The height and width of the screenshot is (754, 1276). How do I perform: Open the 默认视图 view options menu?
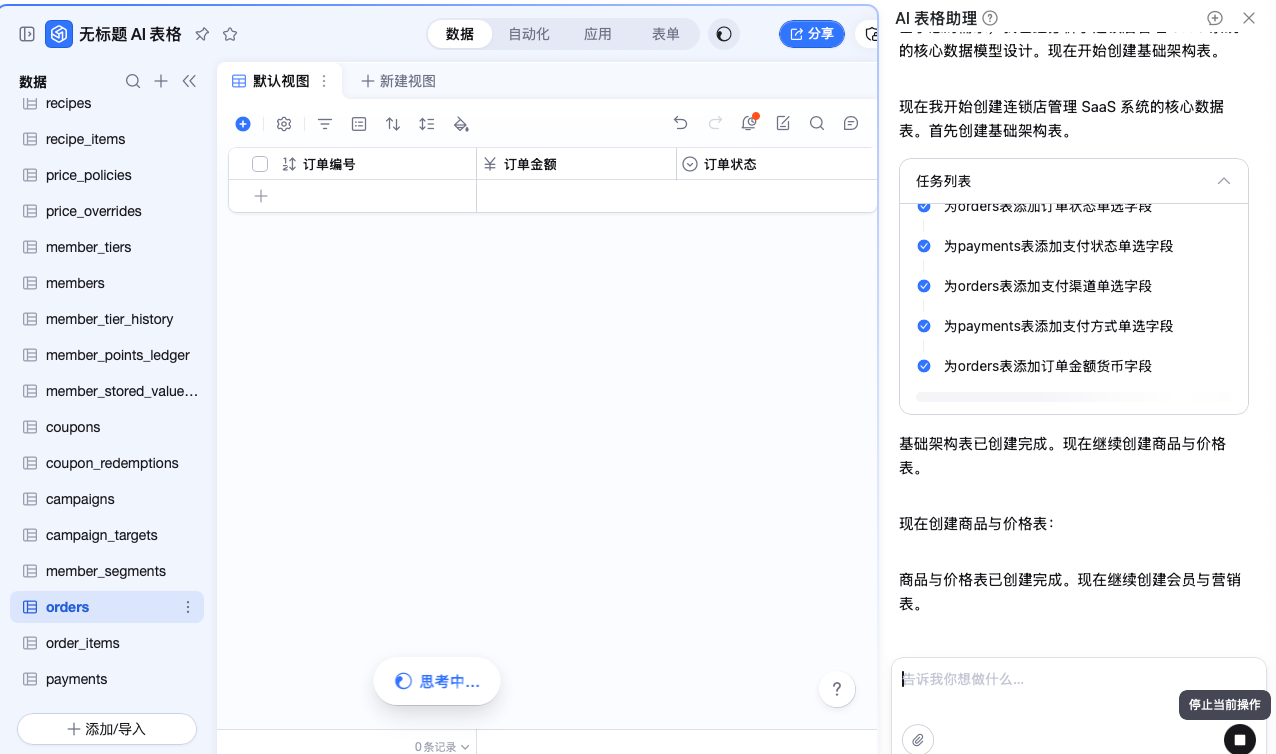tap(324, 81)
